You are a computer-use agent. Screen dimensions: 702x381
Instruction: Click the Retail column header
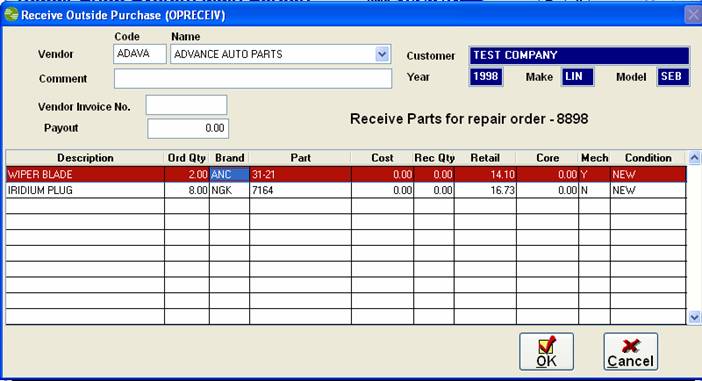coord(485,158)
